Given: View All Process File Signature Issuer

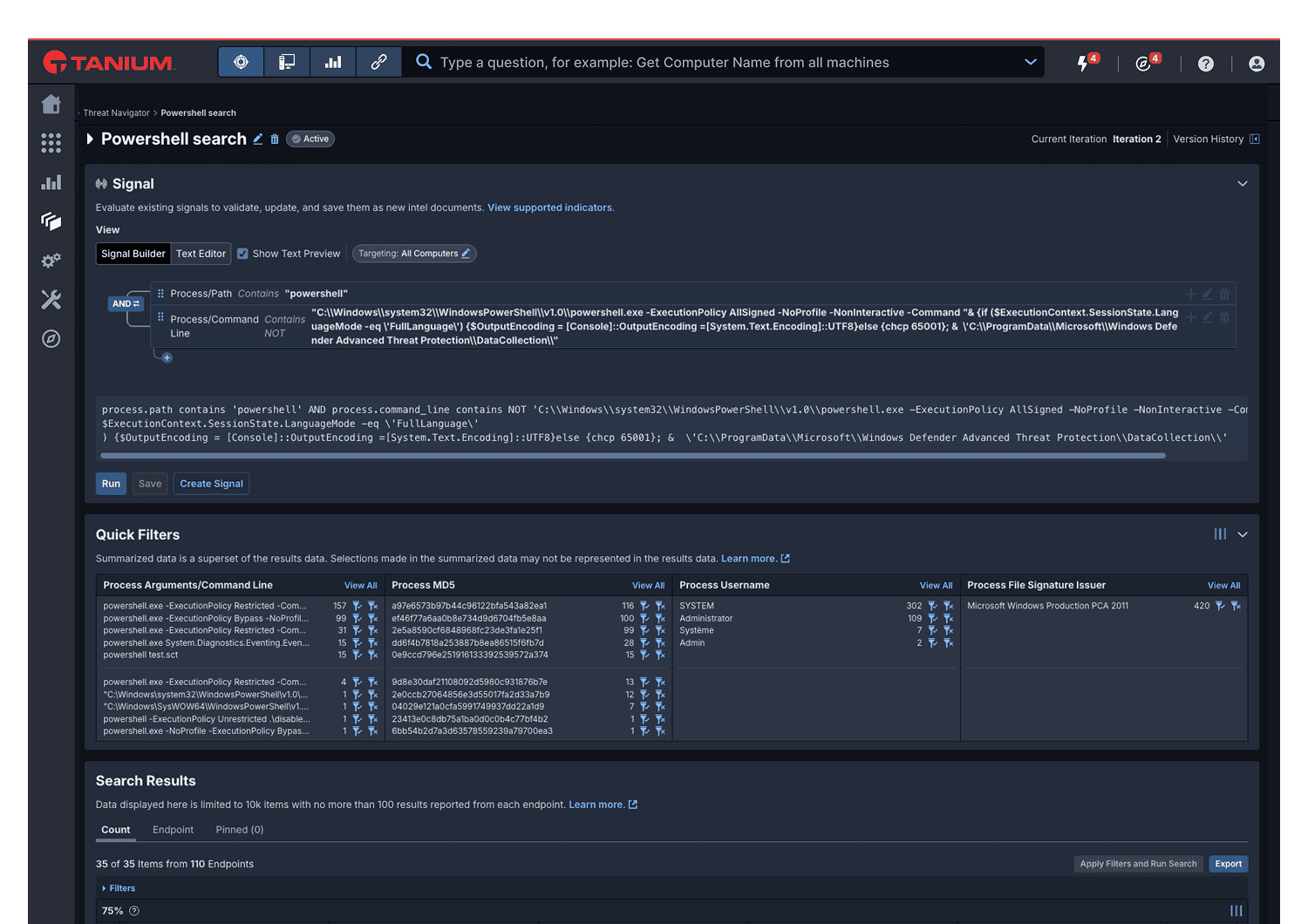Looking at the screenshot, I should coord(1223,586).
